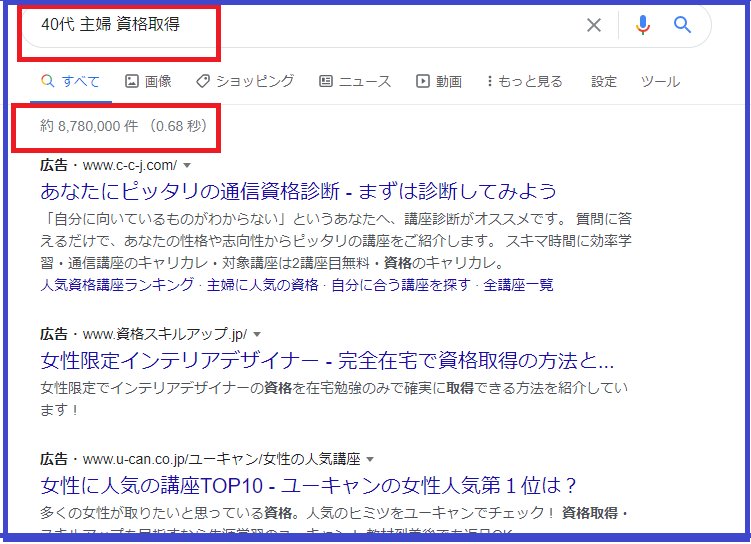751x544 pixels.
Task: Expand dropdown arrow next to www.c-c-j.com
Action: [187, 165]
